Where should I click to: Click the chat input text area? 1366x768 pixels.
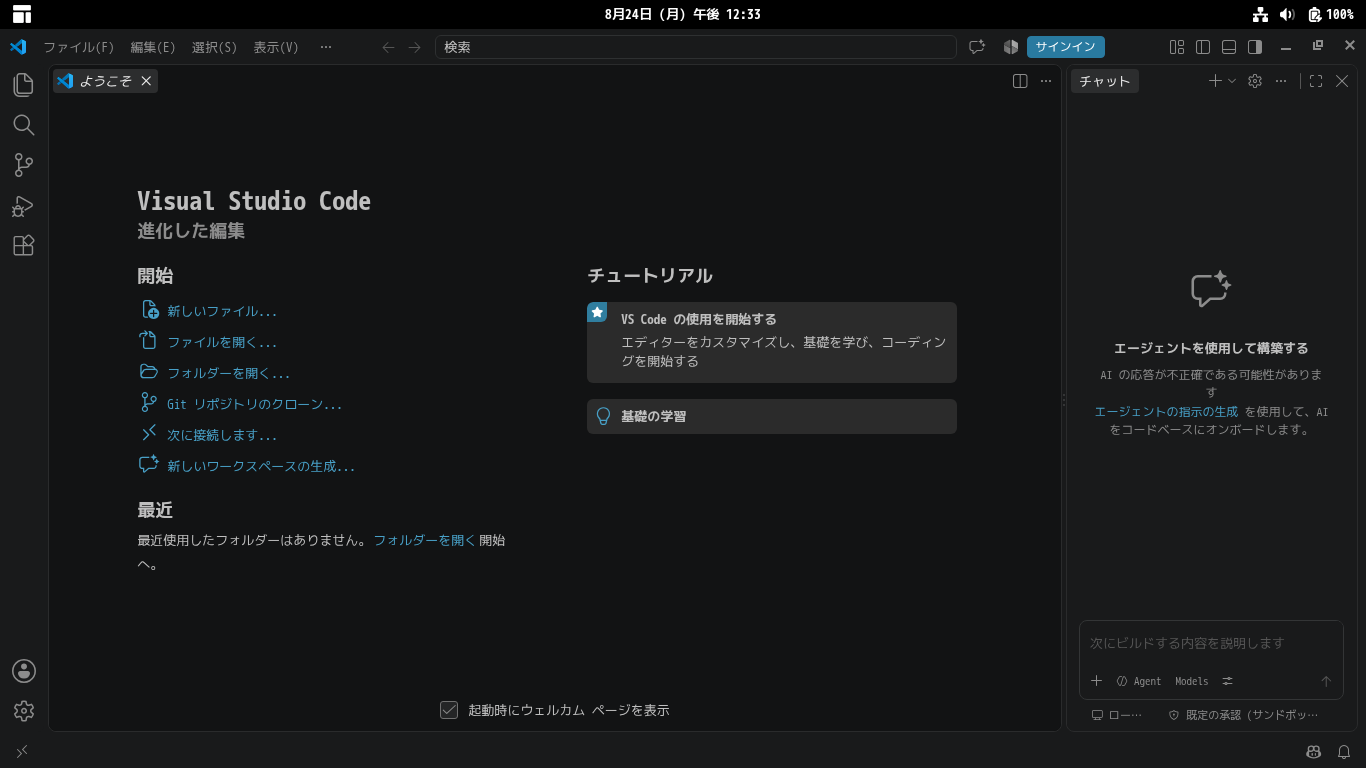[x=1211, y=644]
